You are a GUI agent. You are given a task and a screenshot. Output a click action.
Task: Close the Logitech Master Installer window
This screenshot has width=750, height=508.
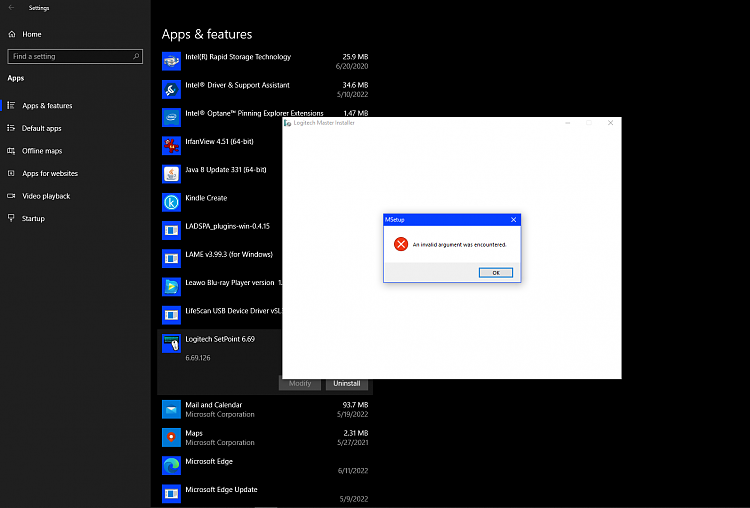pyautogui.click(x=610, y=123)
